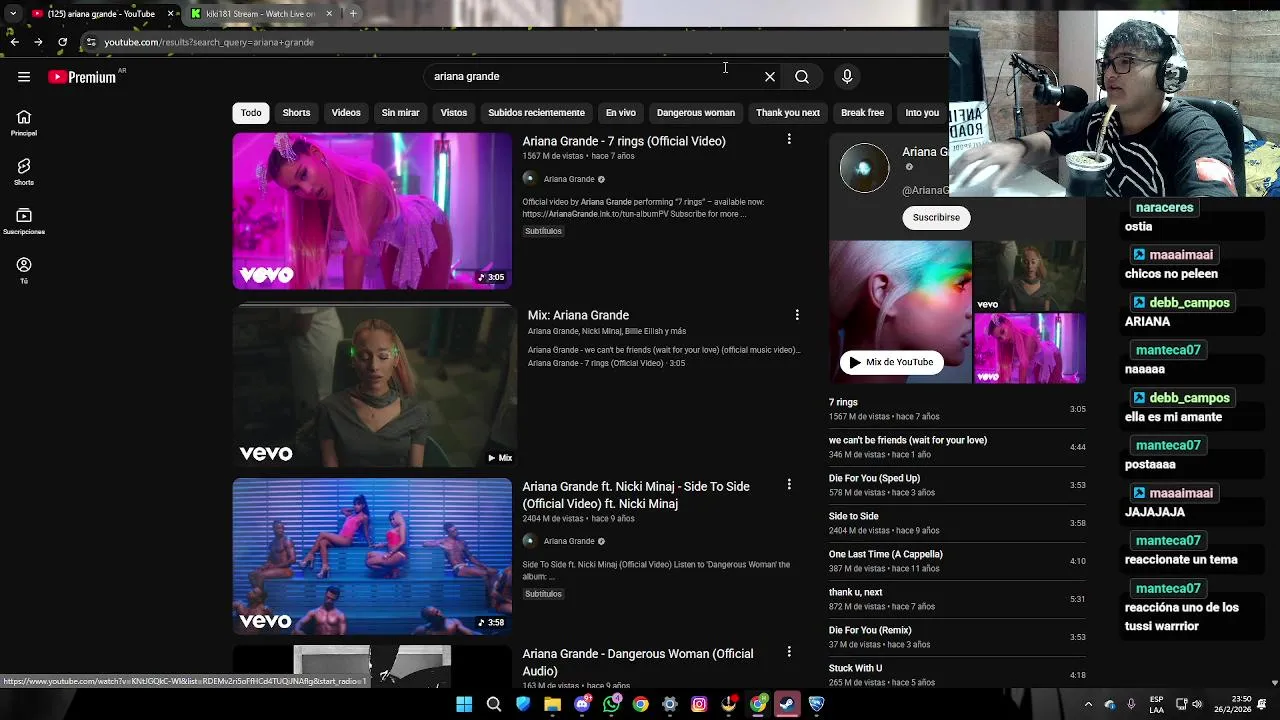The image size is (1280, 720).
Task: Clear the search box with the X
Action: point(770,77)
